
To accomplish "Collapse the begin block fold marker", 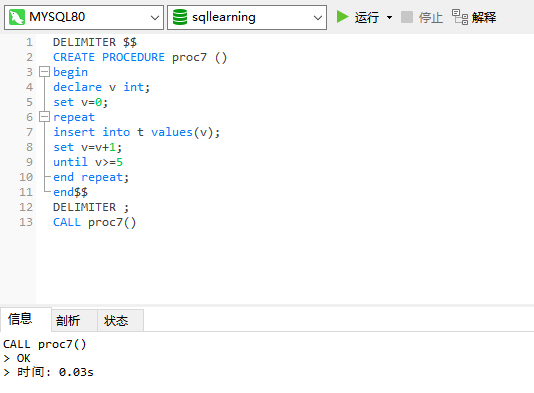I will tap(44, 72).
